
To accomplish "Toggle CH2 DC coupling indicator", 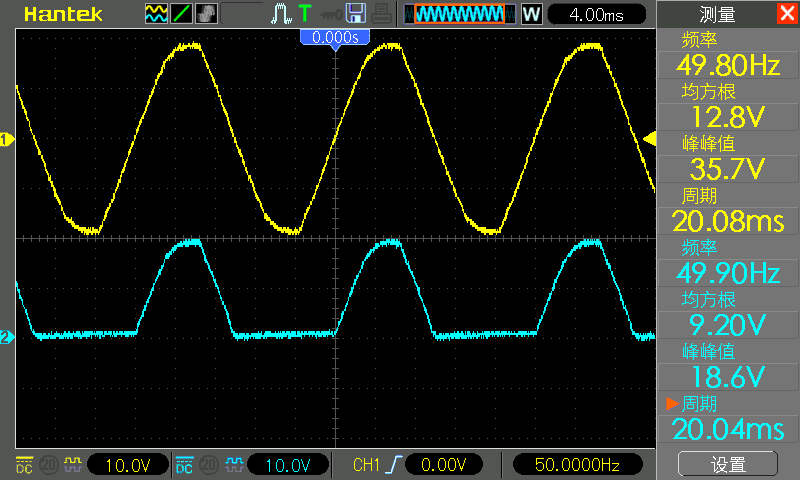I will (x=184, y=465).
